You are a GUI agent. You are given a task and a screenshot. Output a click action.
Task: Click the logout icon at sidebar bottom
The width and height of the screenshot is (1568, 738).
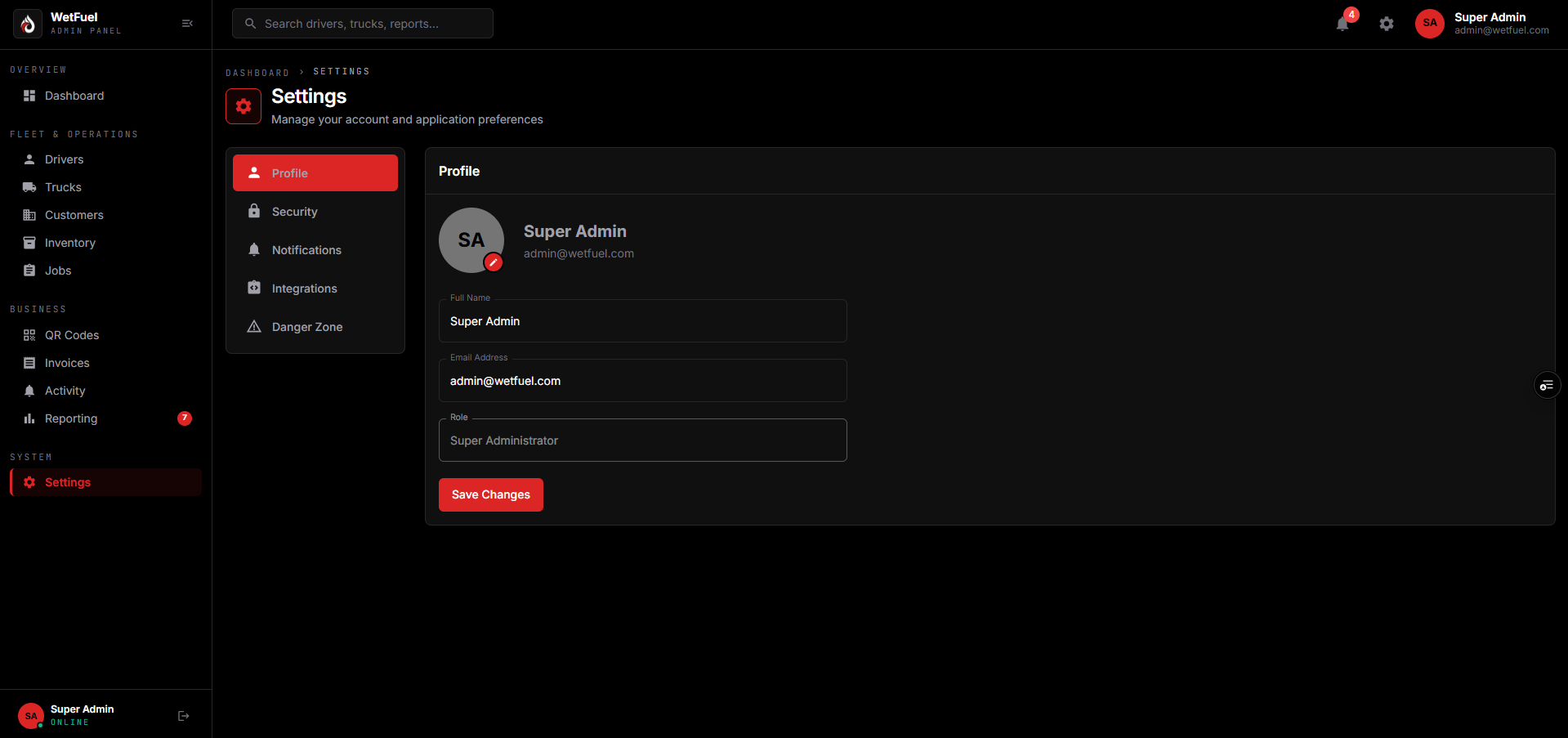(x=184, y=716)
